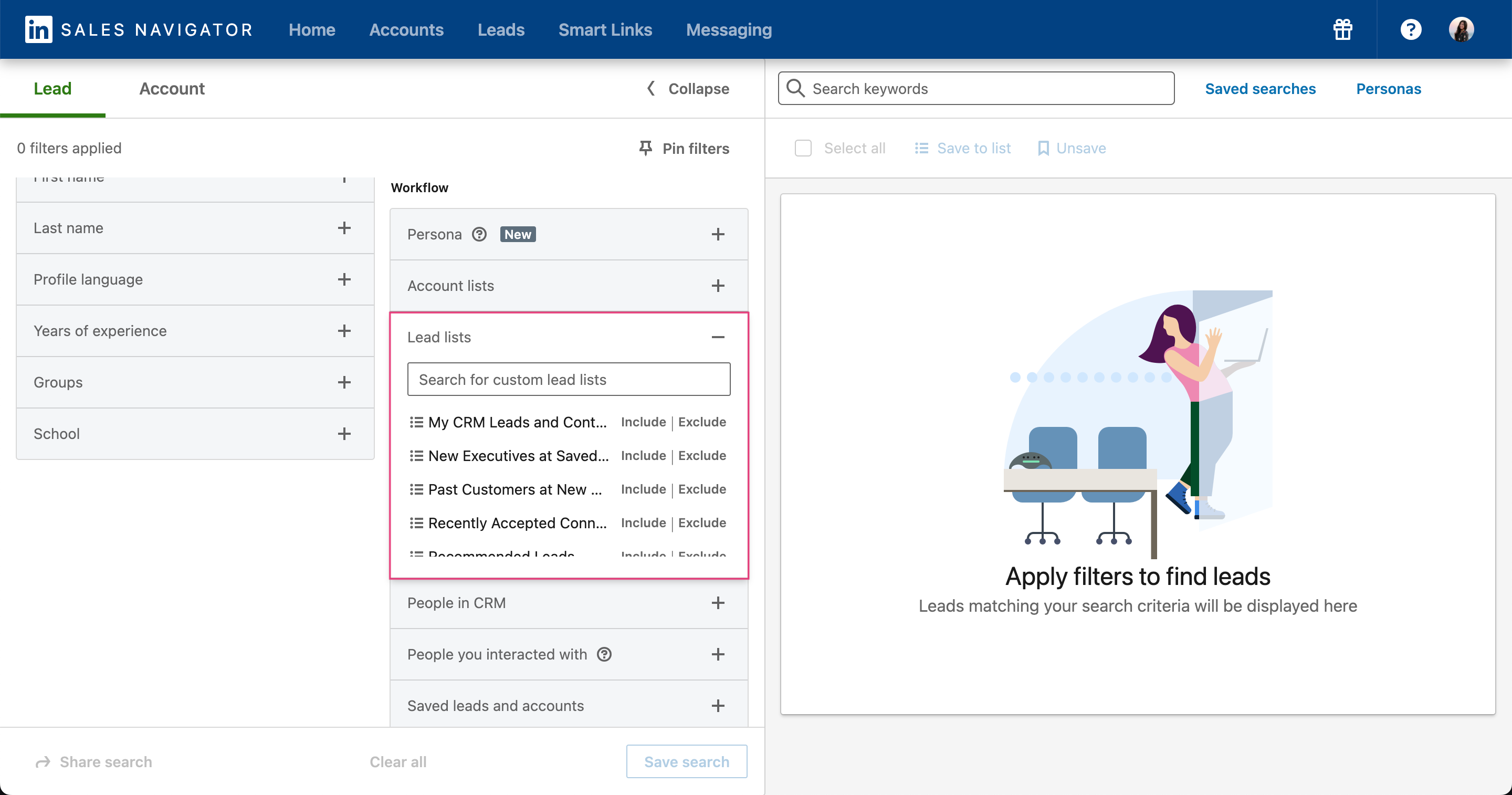The image size is (1512, 795).
Task: Click the Share search button
Action: [x=94, y=761]
